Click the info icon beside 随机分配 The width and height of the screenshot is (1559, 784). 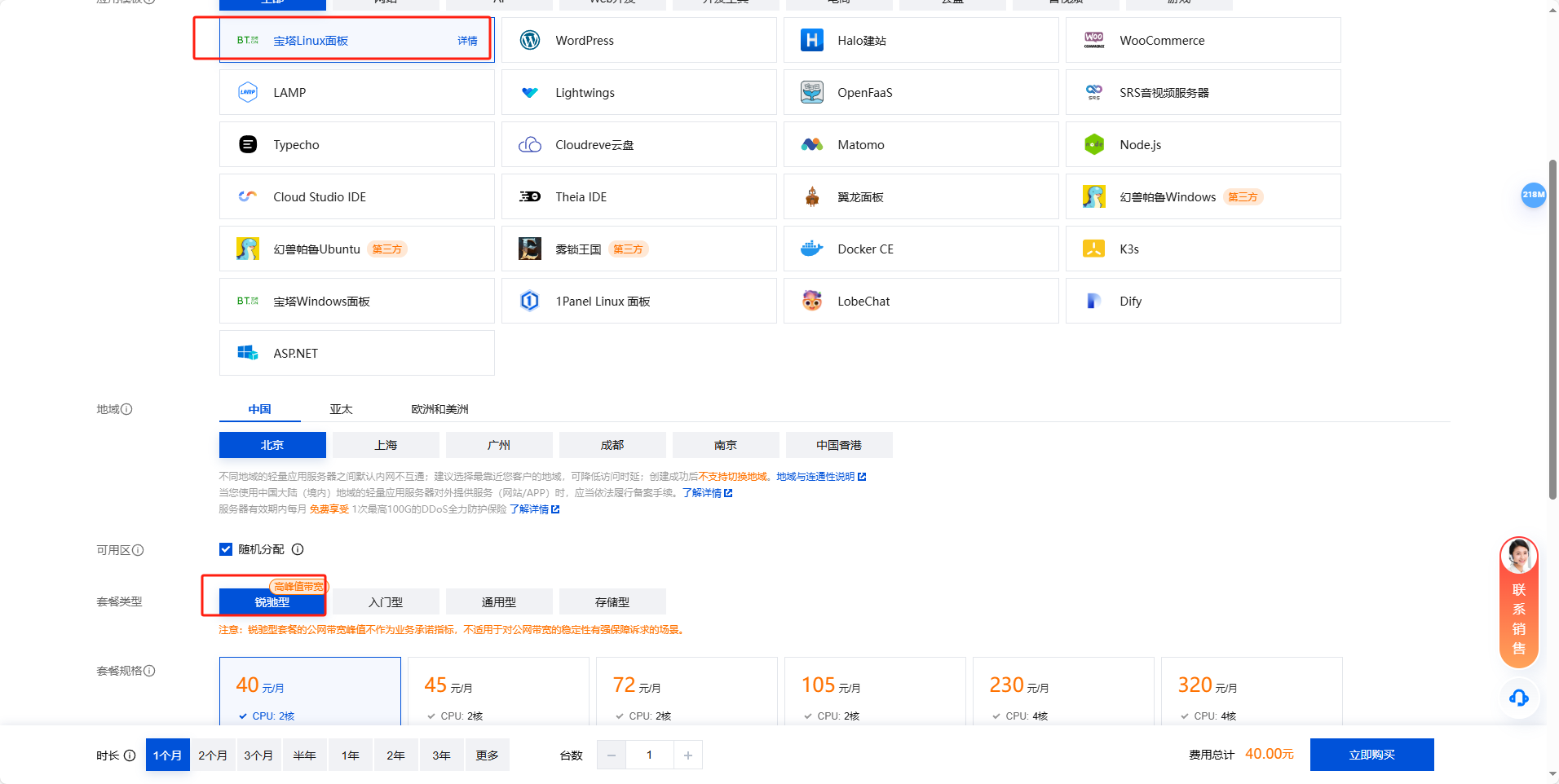(298, 549)
